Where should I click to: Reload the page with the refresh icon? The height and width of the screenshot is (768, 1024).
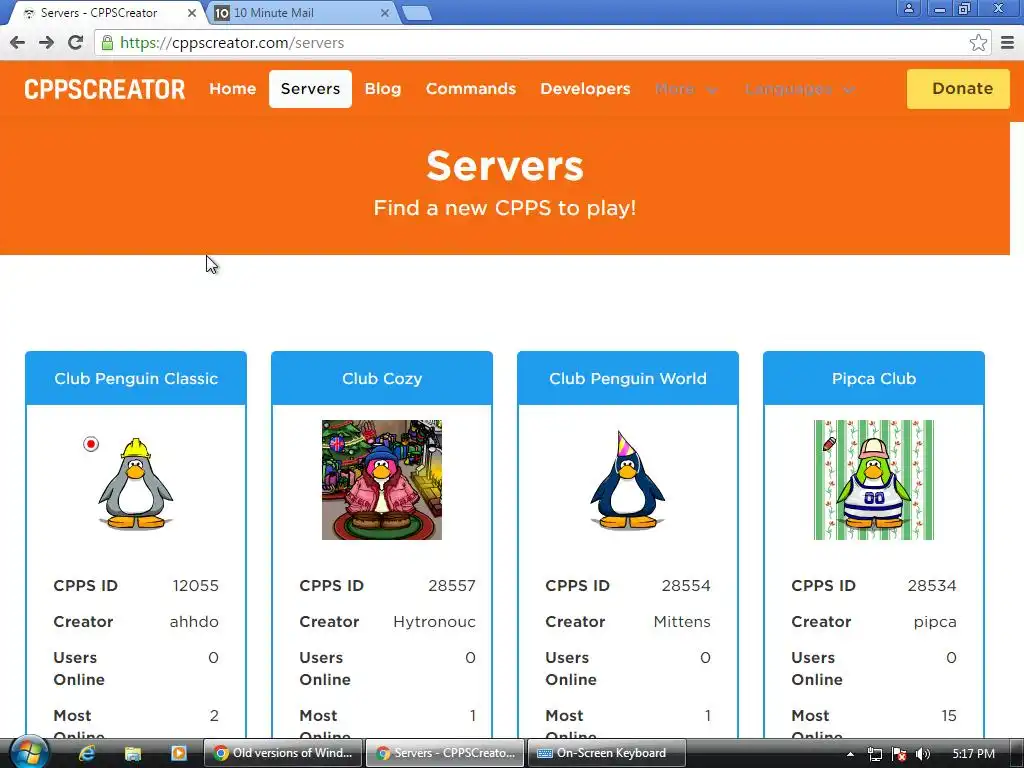pyautogui.click(x=76, y=43)
